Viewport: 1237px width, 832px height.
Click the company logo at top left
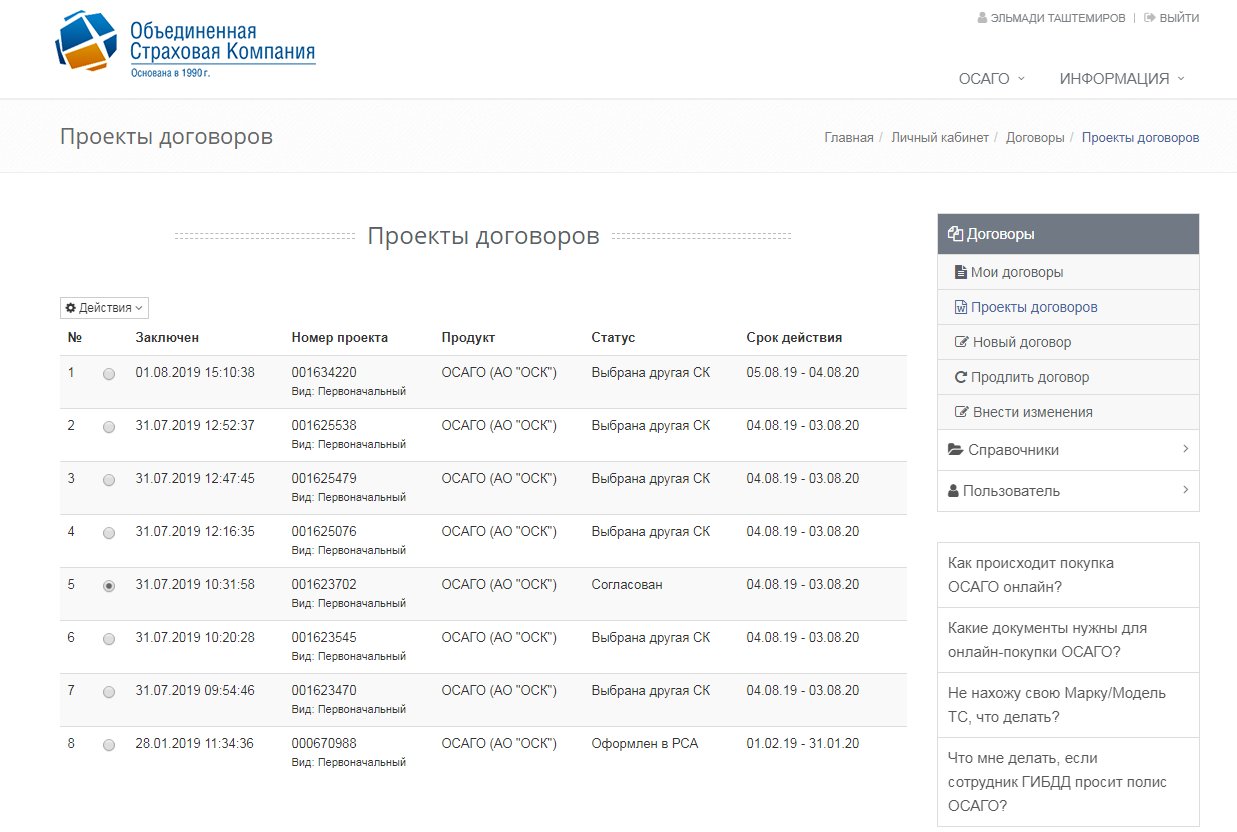(x=186, y=46)
